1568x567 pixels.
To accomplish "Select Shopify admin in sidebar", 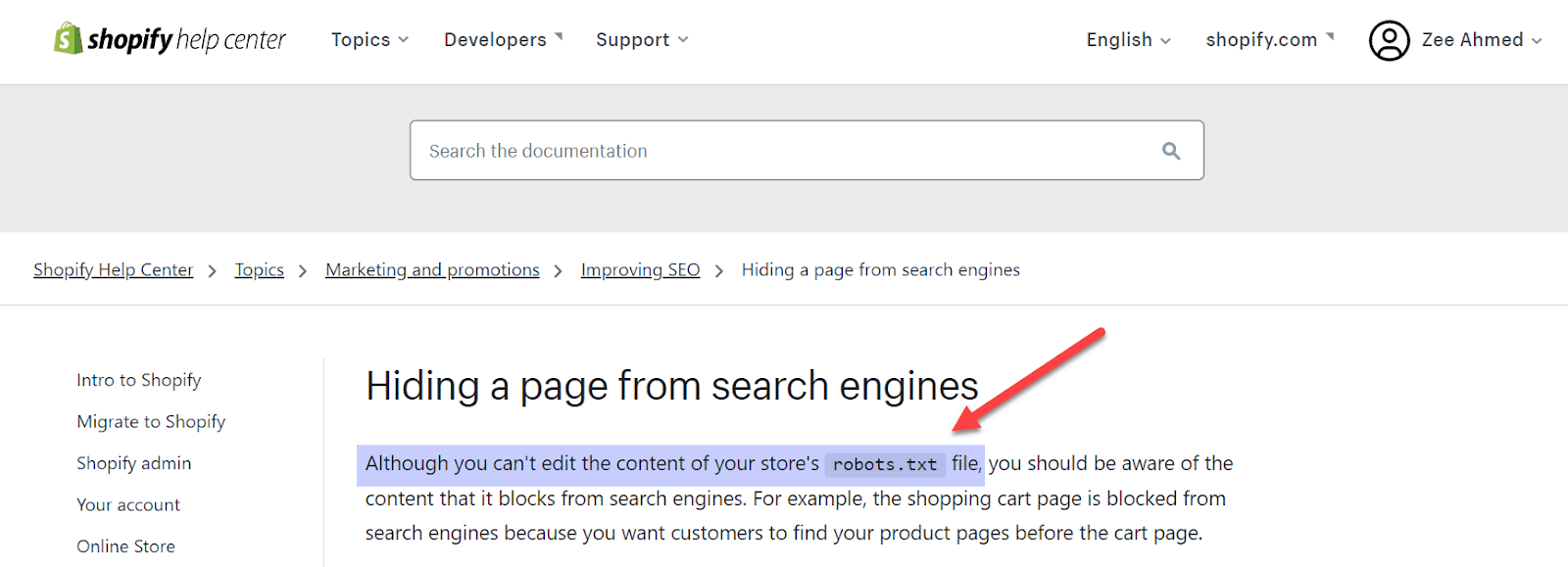I will pos(134,463).
